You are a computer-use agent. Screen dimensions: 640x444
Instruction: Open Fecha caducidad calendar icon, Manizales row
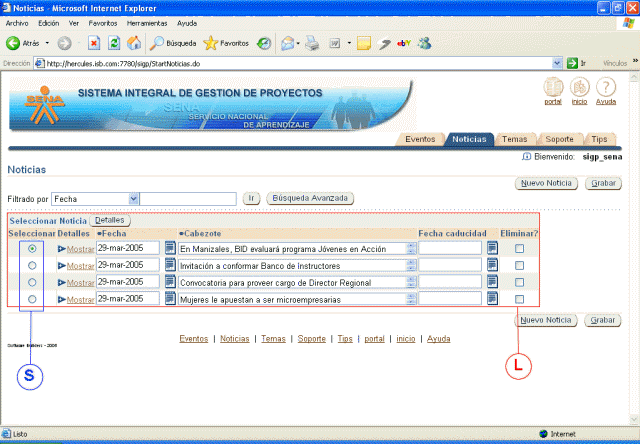click(x=492, y=248)
